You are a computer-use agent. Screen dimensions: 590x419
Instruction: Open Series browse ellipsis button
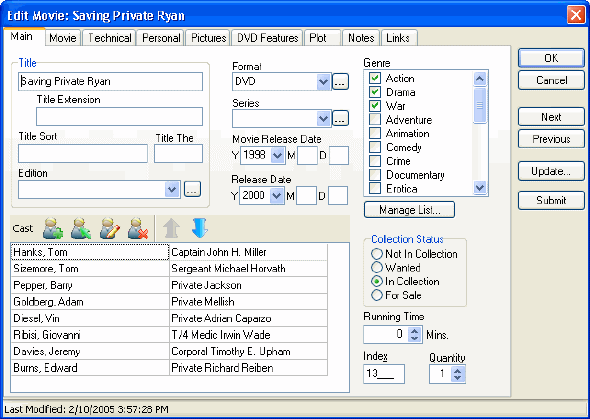pyautogui.click(x=340, y=118)
